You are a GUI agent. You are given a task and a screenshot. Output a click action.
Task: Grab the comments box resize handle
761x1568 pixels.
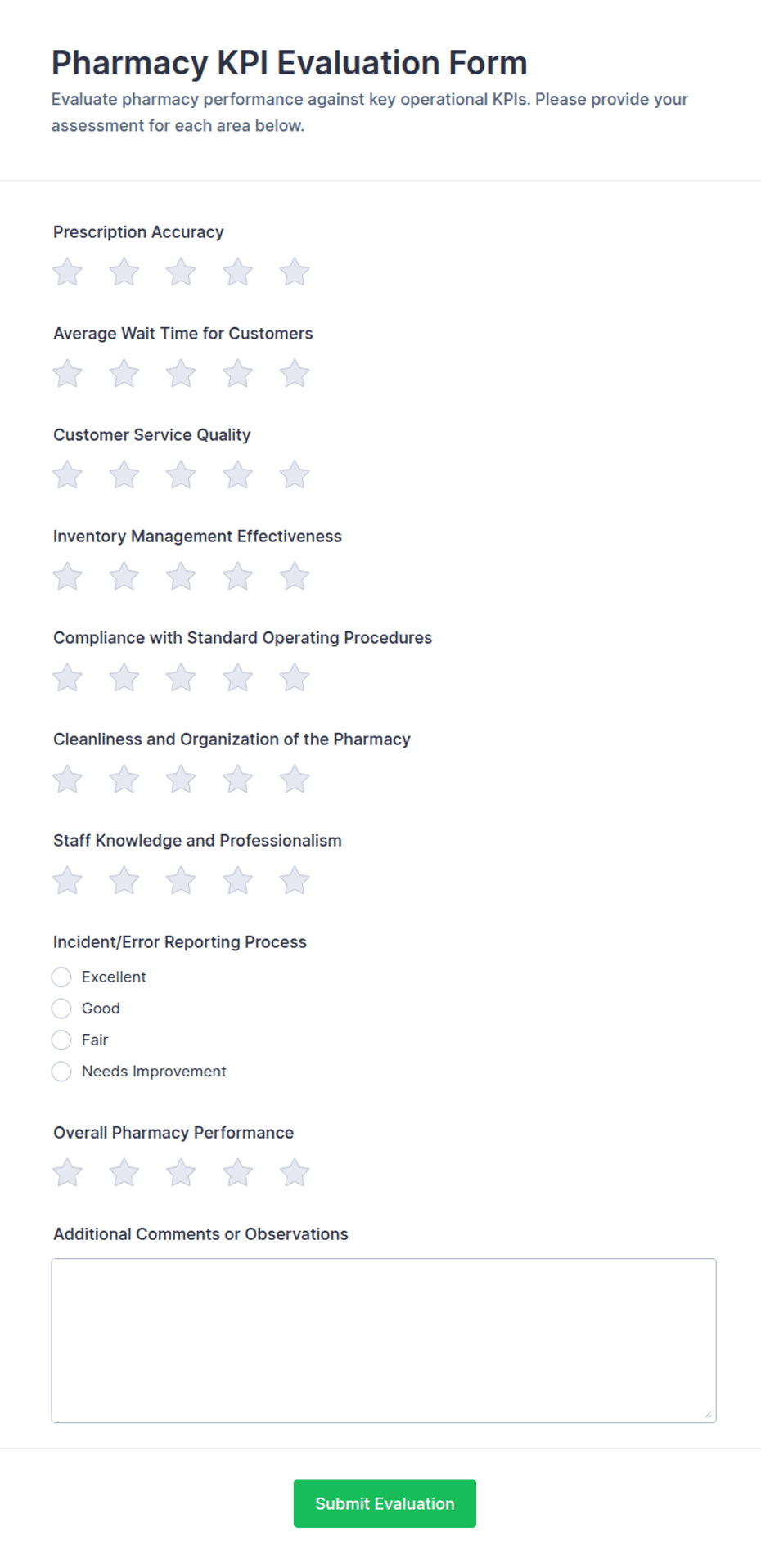click(708, 1414)
